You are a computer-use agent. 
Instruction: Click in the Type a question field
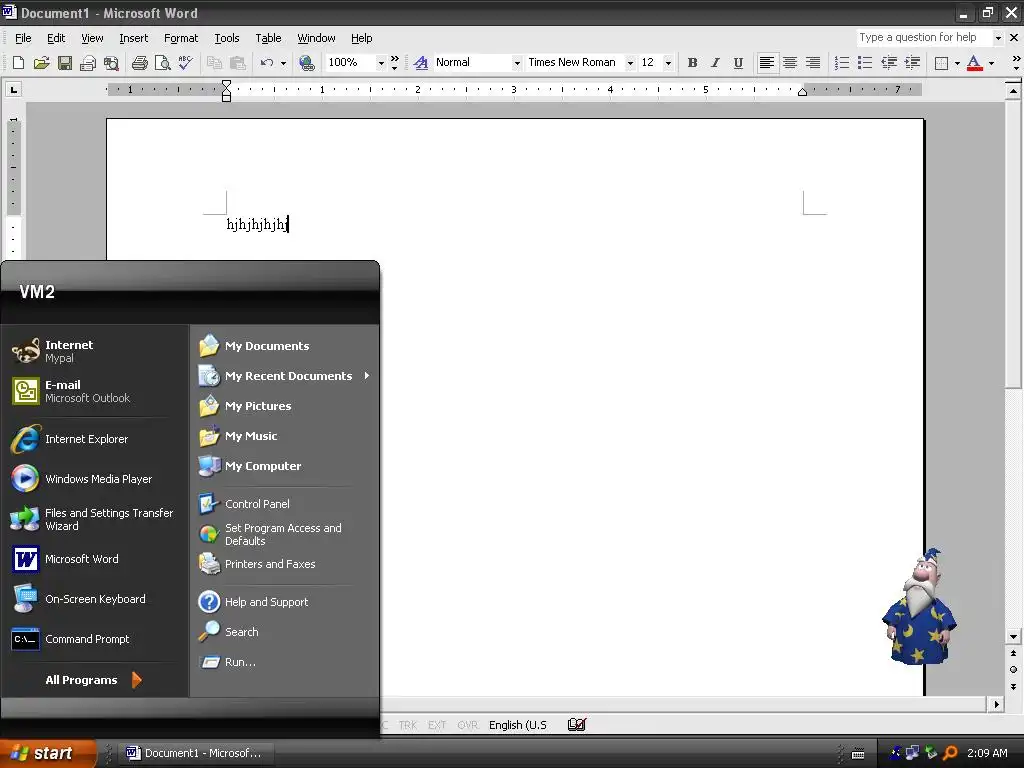click(924, 37)
